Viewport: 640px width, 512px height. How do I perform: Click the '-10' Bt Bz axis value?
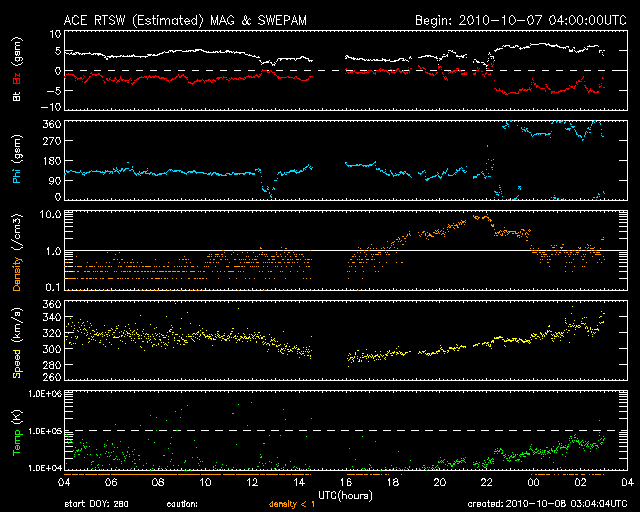tap(52, 107)
